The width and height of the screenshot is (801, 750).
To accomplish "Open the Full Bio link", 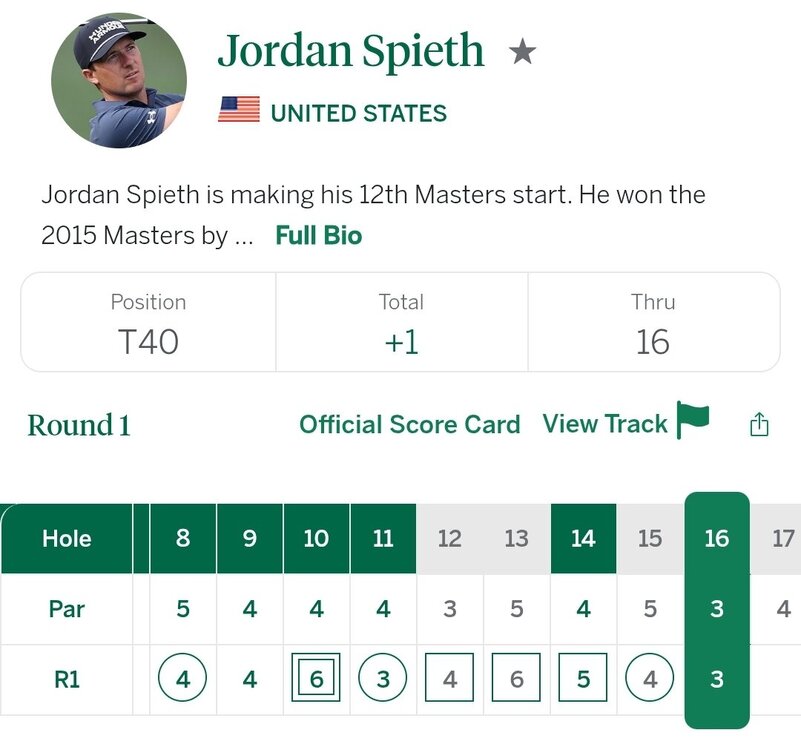I will point(319,236).
